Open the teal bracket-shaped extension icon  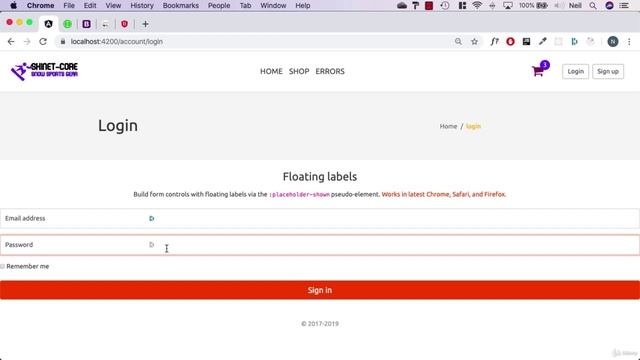pos(574,42)
